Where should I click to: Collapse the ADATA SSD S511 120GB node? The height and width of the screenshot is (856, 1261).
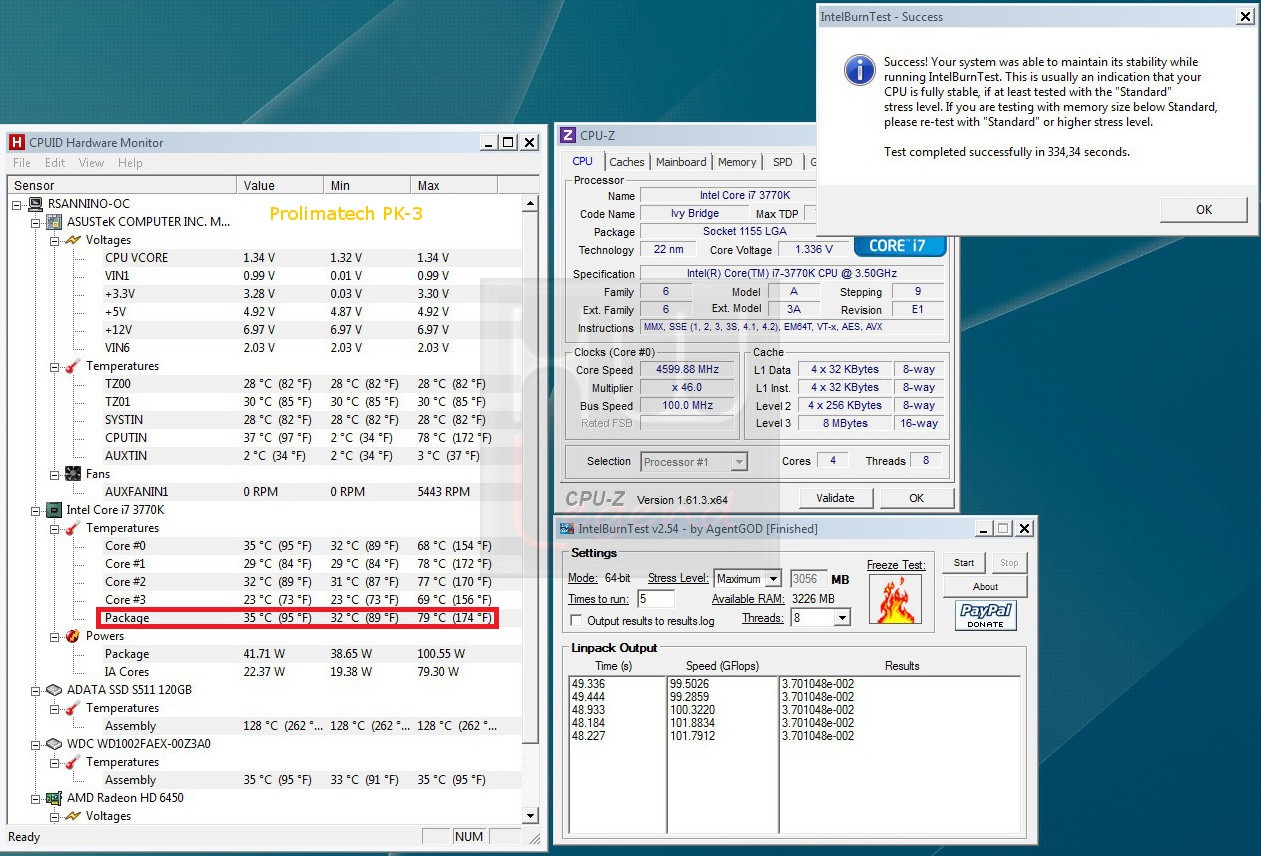click(36, 690)
